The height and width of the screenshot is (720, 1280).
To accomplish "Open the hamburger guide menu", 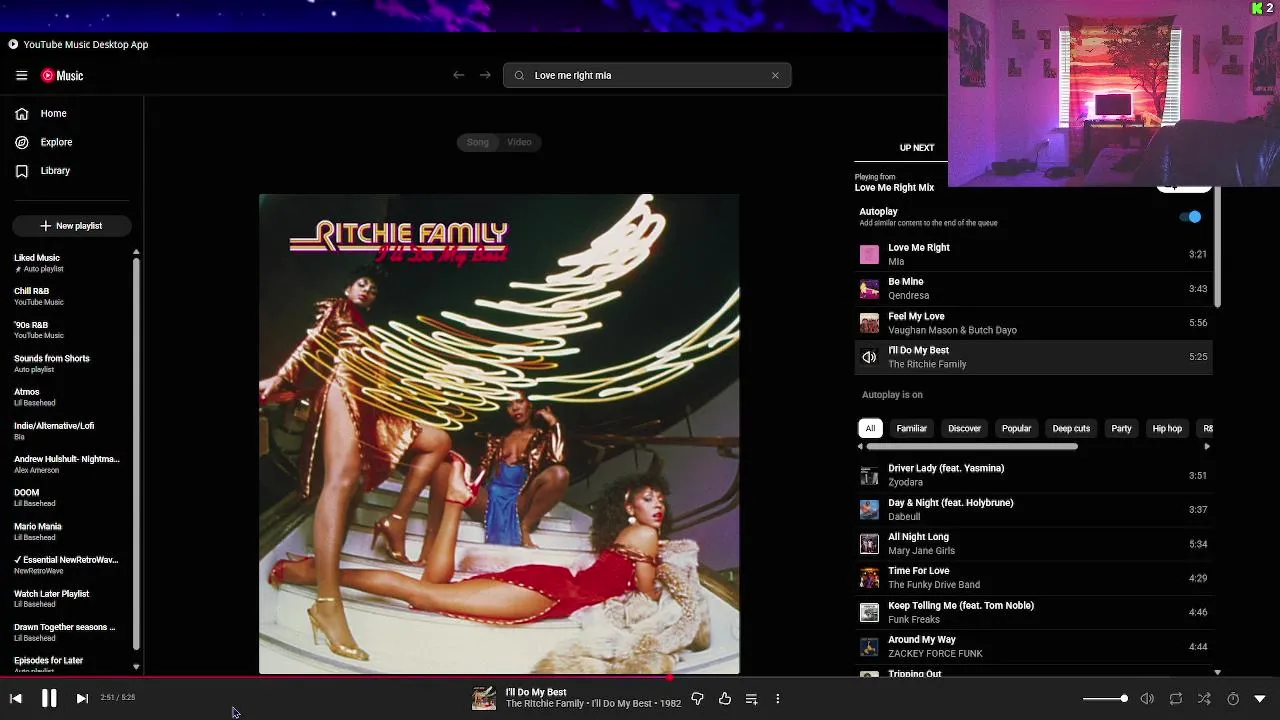I will [x=21, y=75].
